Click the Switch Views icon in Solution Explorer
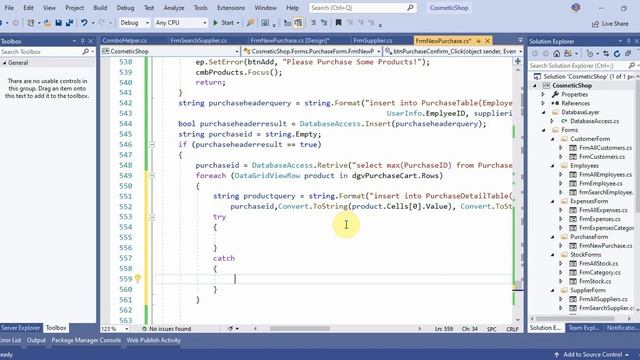Image resolution: width=640 pixels, height=360 pixels. tap(568, 53)
